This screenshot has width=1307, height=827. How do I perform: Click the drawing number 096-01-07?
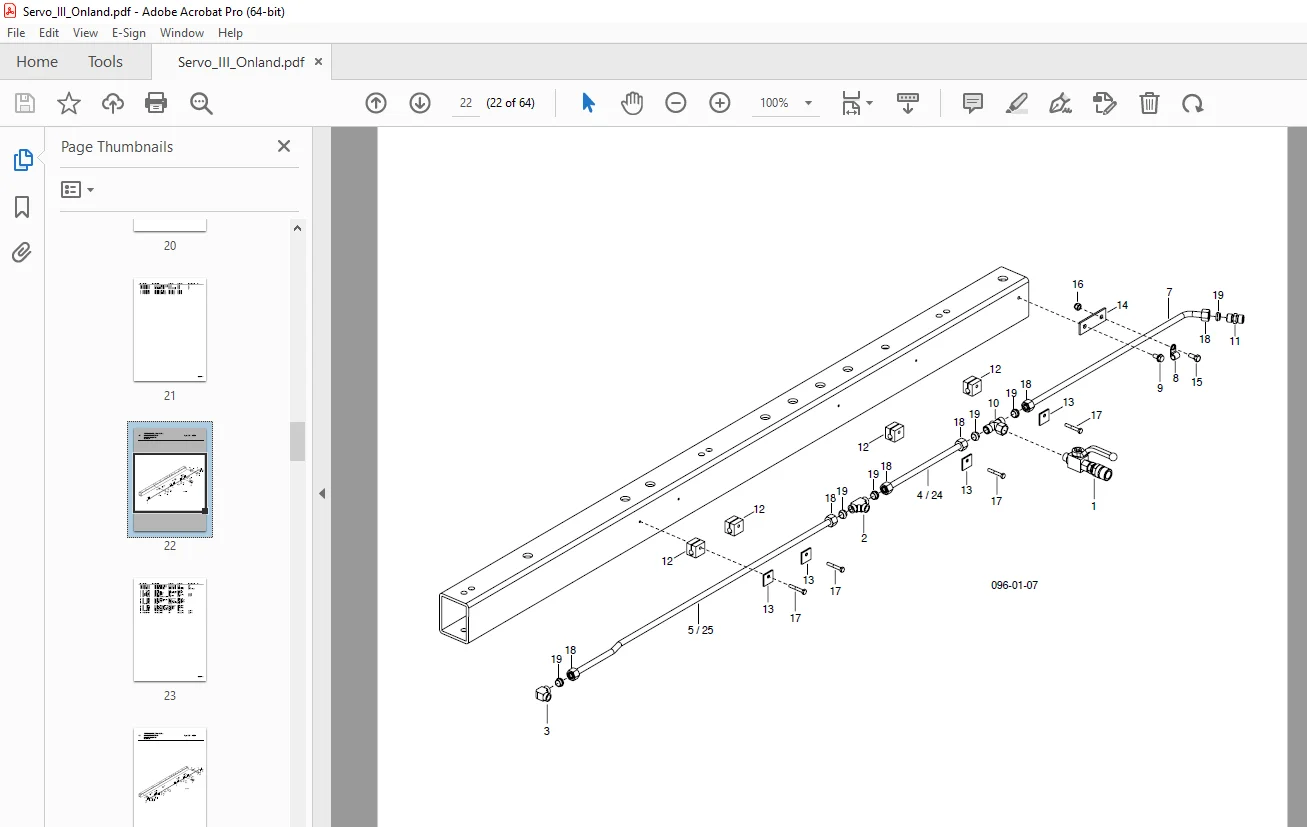[1014, 586]
